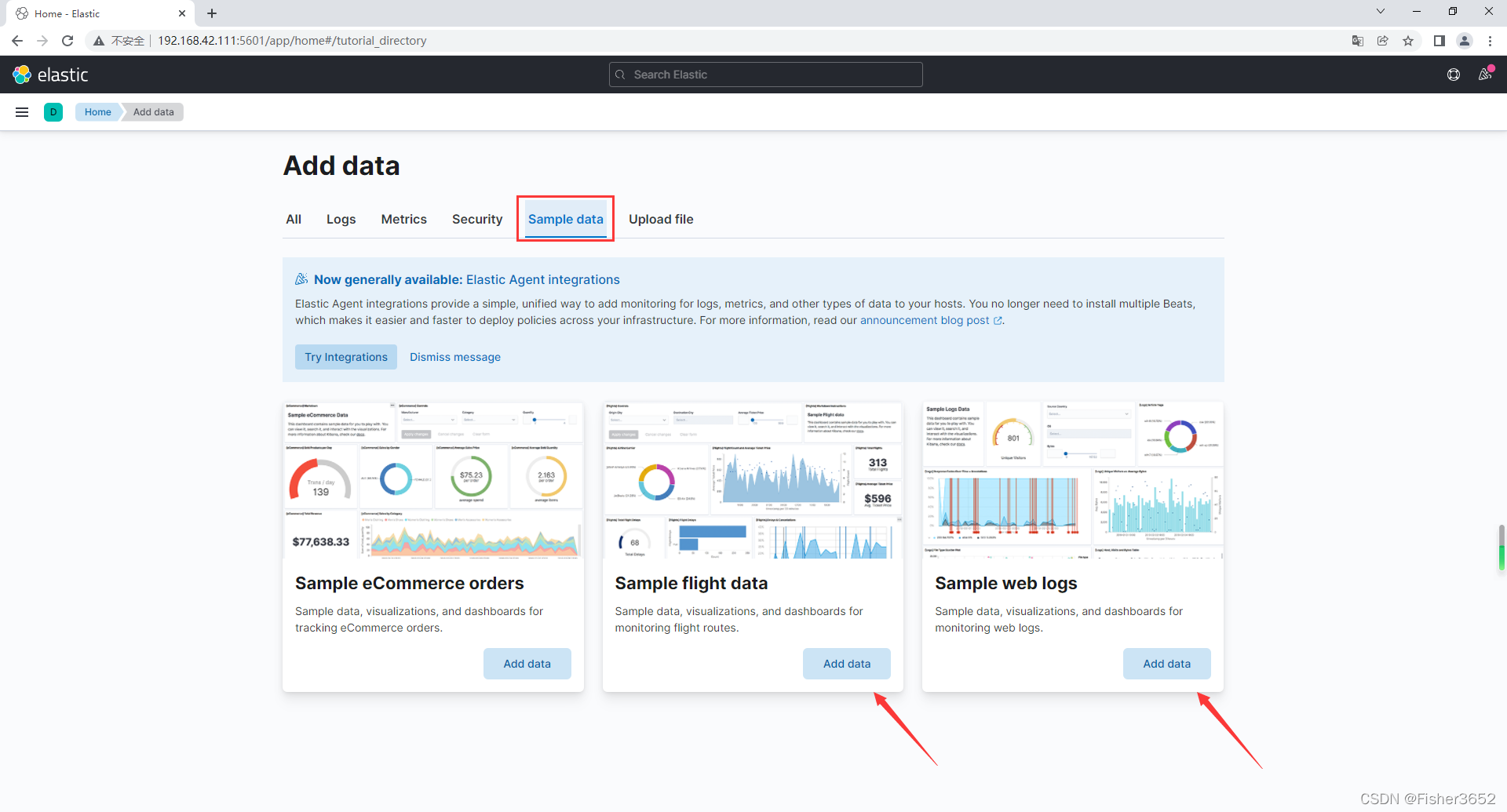
Task: Open a new browser tab
Action: (x=212, y=13)
